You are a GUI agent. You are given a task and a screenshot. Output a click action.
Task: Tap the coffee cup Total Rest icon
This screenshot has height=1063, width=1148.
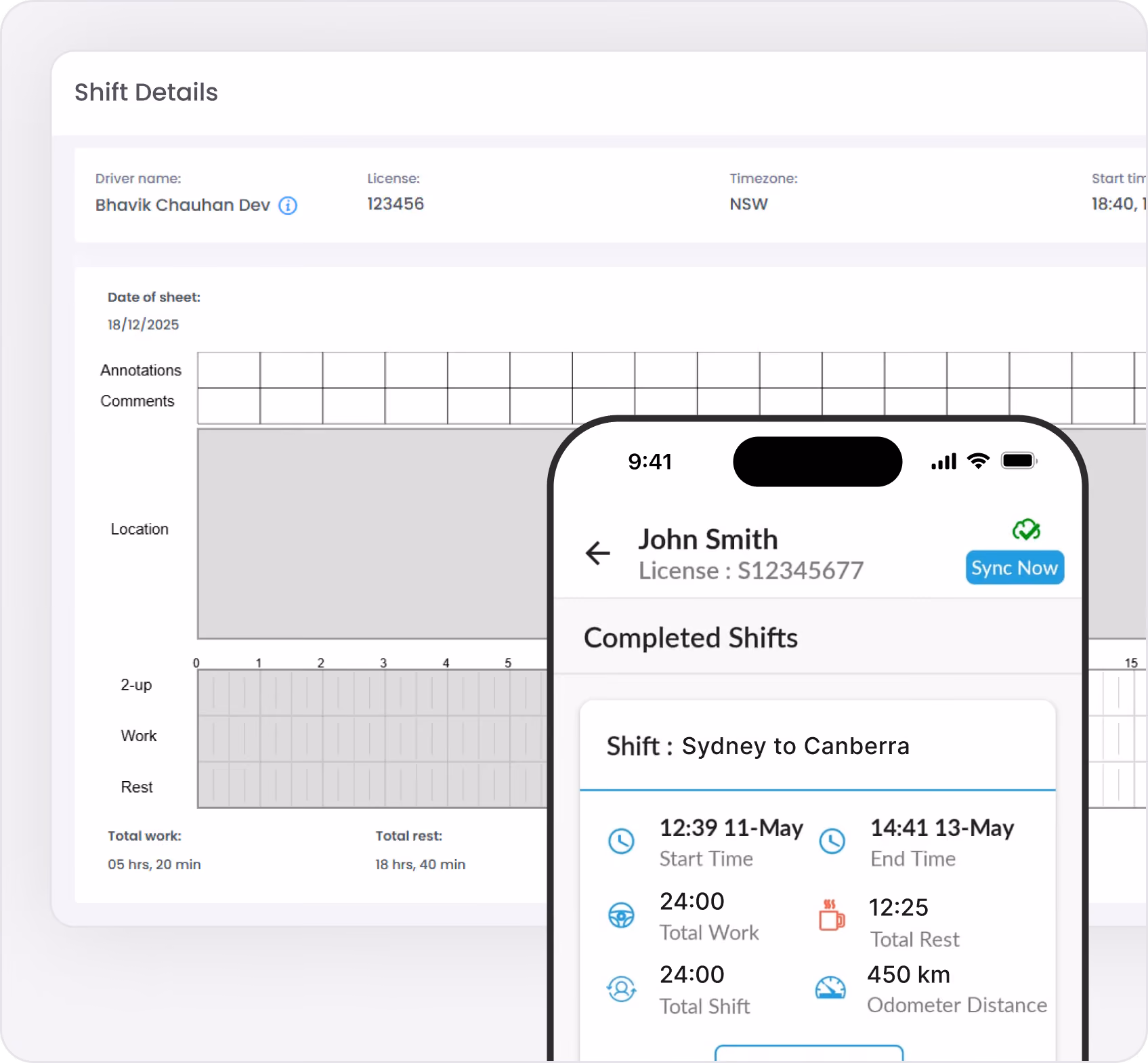(x=832, y=915)
